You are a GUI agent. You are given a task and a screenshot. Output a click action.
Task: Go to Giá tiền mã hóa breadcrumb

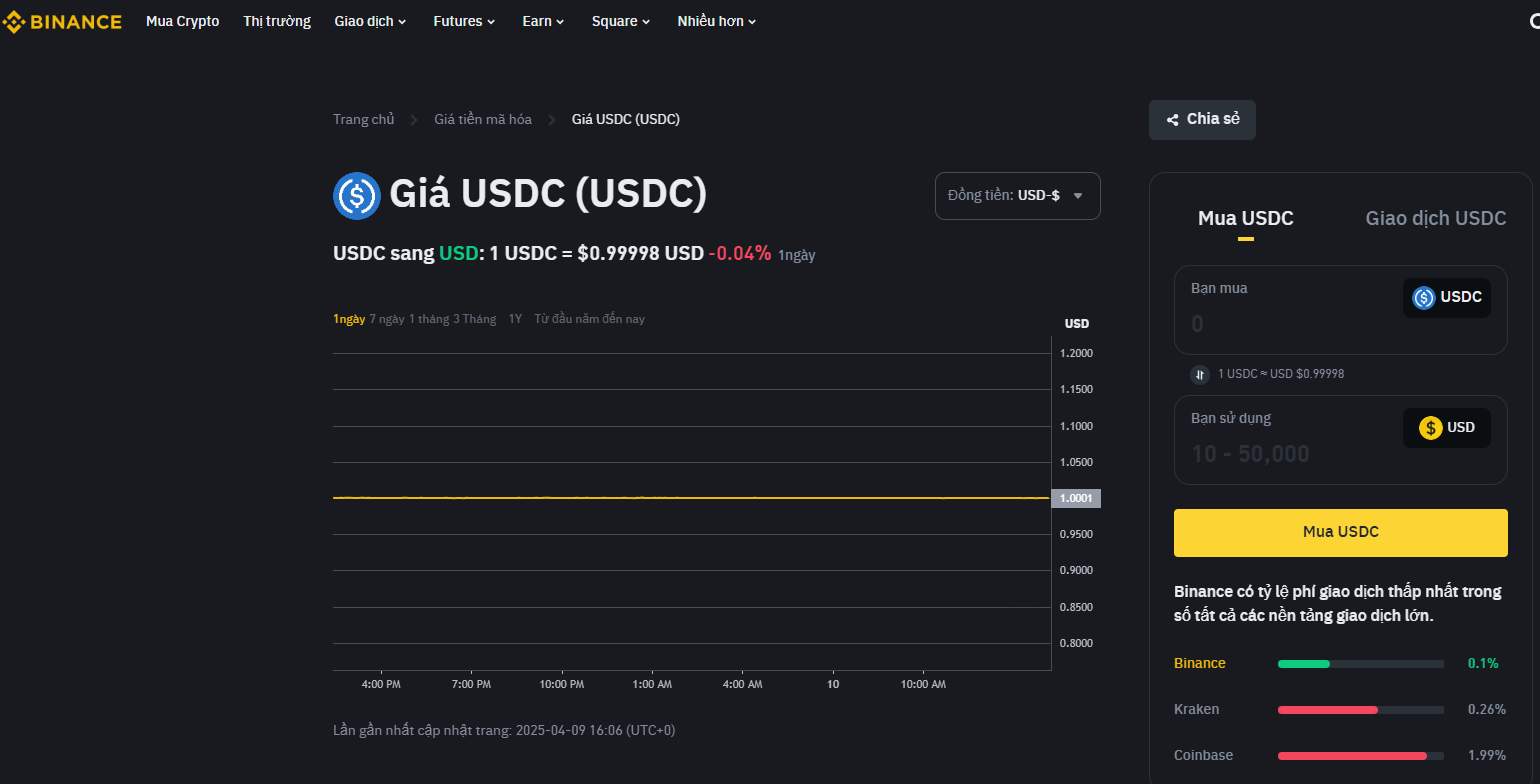click(483, 119)
